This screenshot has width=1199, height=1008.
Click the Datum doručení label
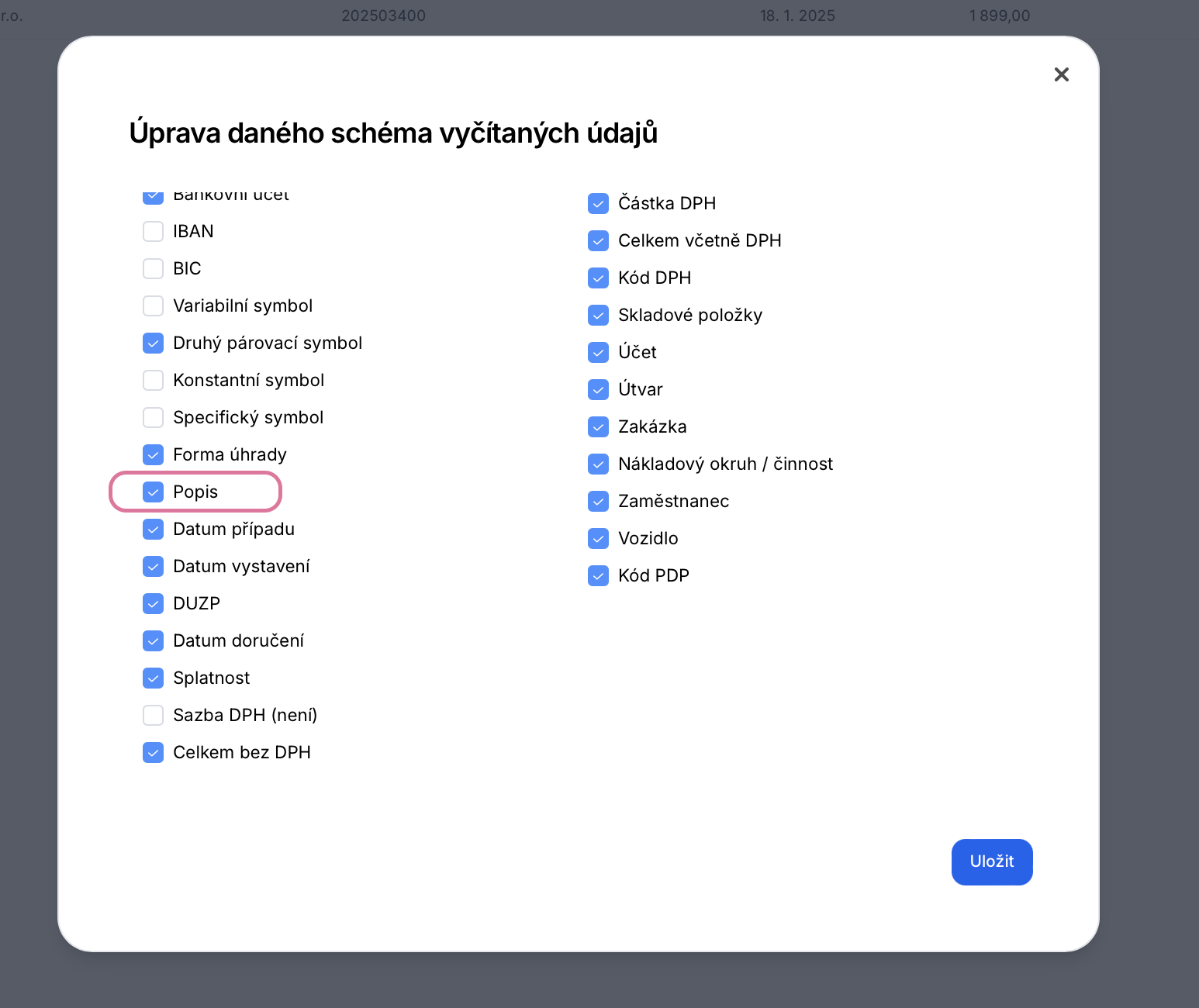[x=238, y=641]
